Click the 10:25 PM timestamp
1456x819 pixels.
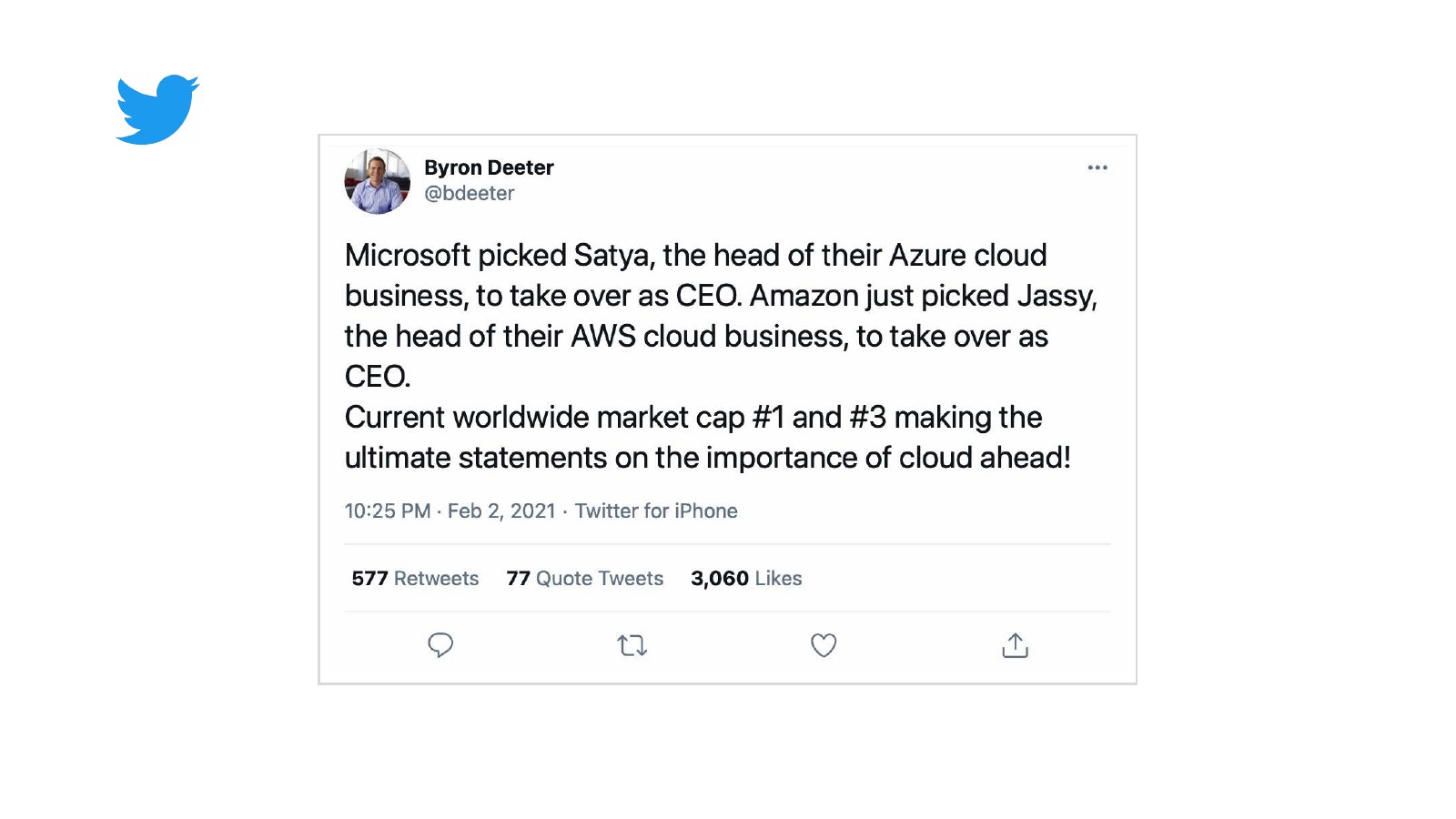pos(388,511)
